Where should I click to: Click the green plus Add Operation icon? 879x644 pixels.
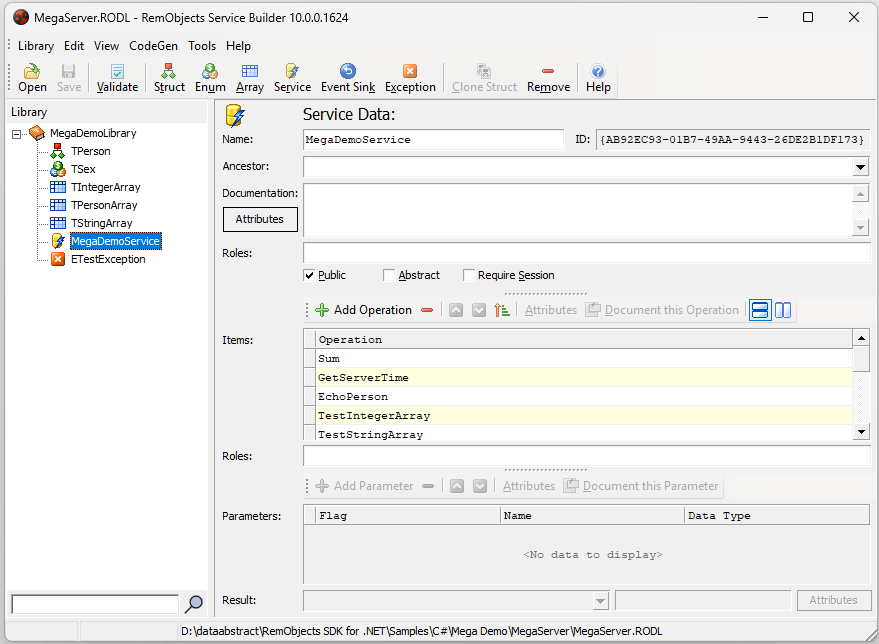click(x=322, y=310)
